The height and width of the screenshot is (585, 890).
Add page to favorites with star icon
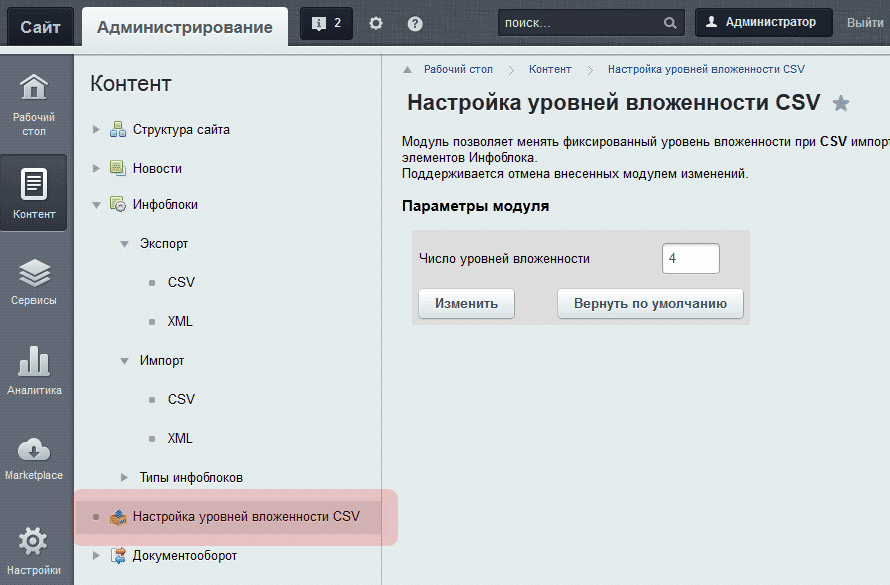[x=842, y=103]
